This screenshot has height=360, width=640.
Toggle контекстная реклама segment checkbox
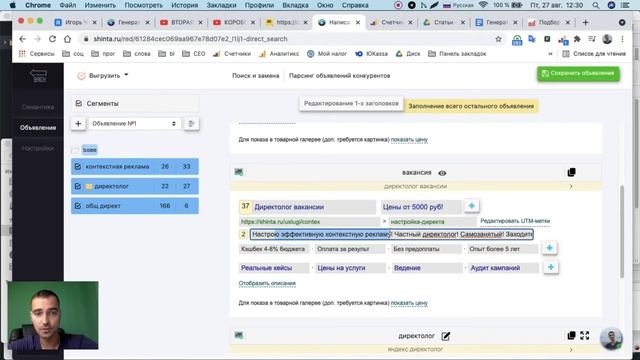[x=78, y=167]
